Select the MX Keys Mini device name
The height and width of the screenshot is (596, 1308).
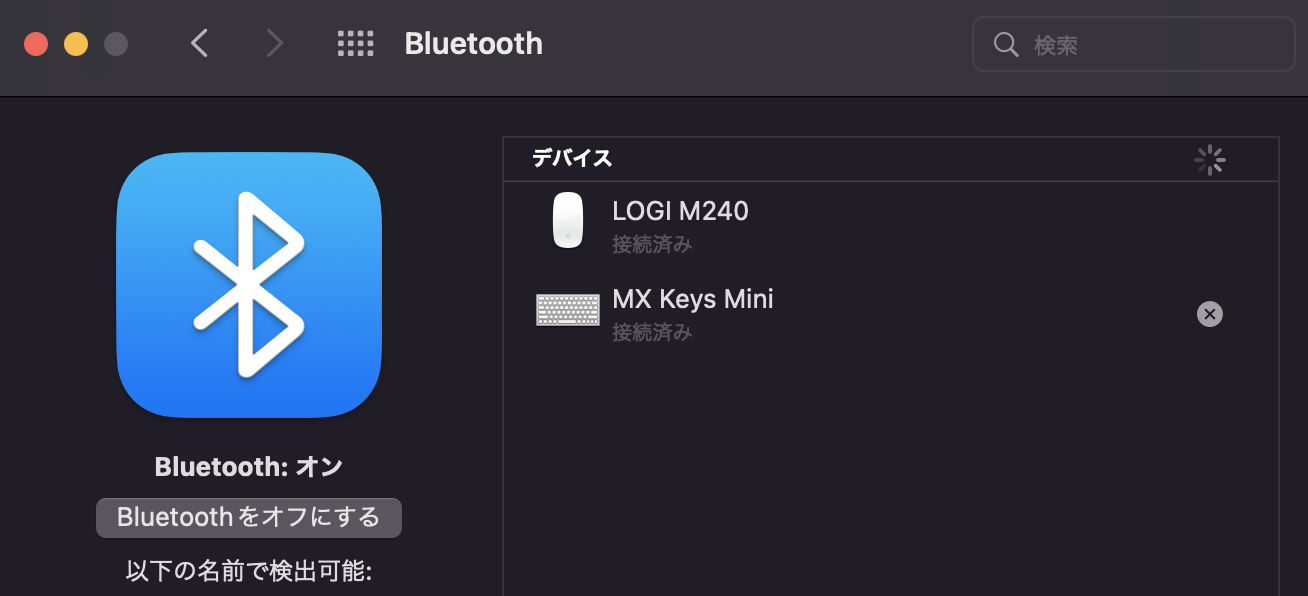692,299
